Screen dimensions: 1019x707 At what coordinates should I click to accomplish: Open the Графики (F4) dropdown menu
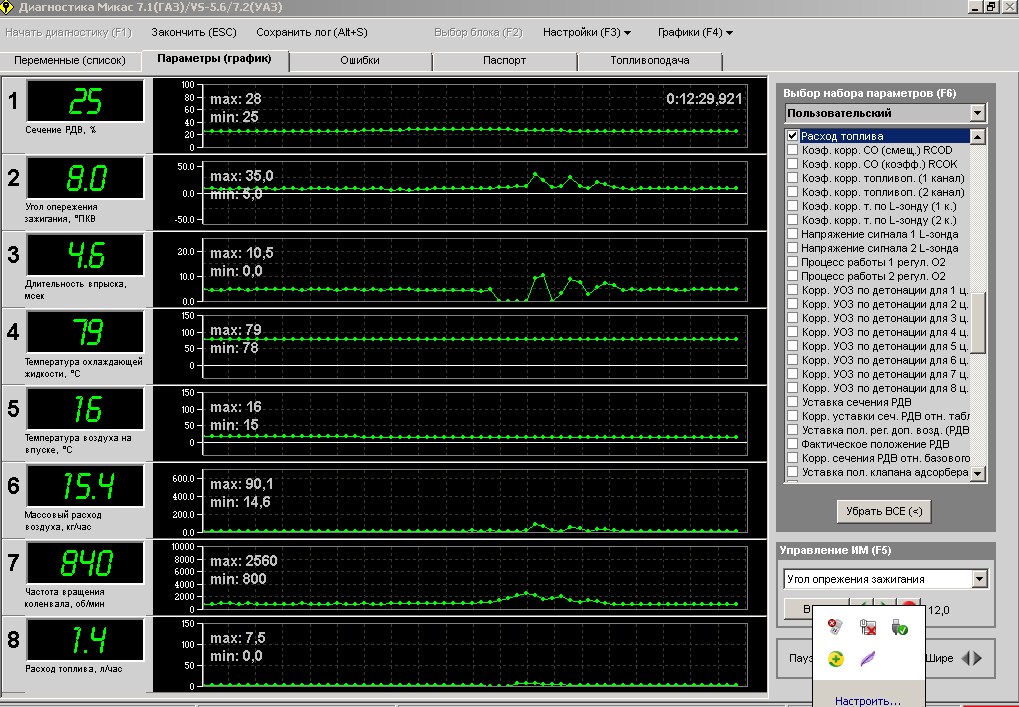coord(695,32)
